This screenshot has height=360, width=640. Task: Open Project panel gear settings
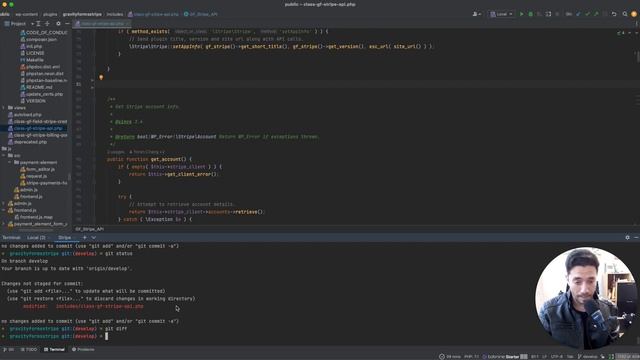(58, 24)
